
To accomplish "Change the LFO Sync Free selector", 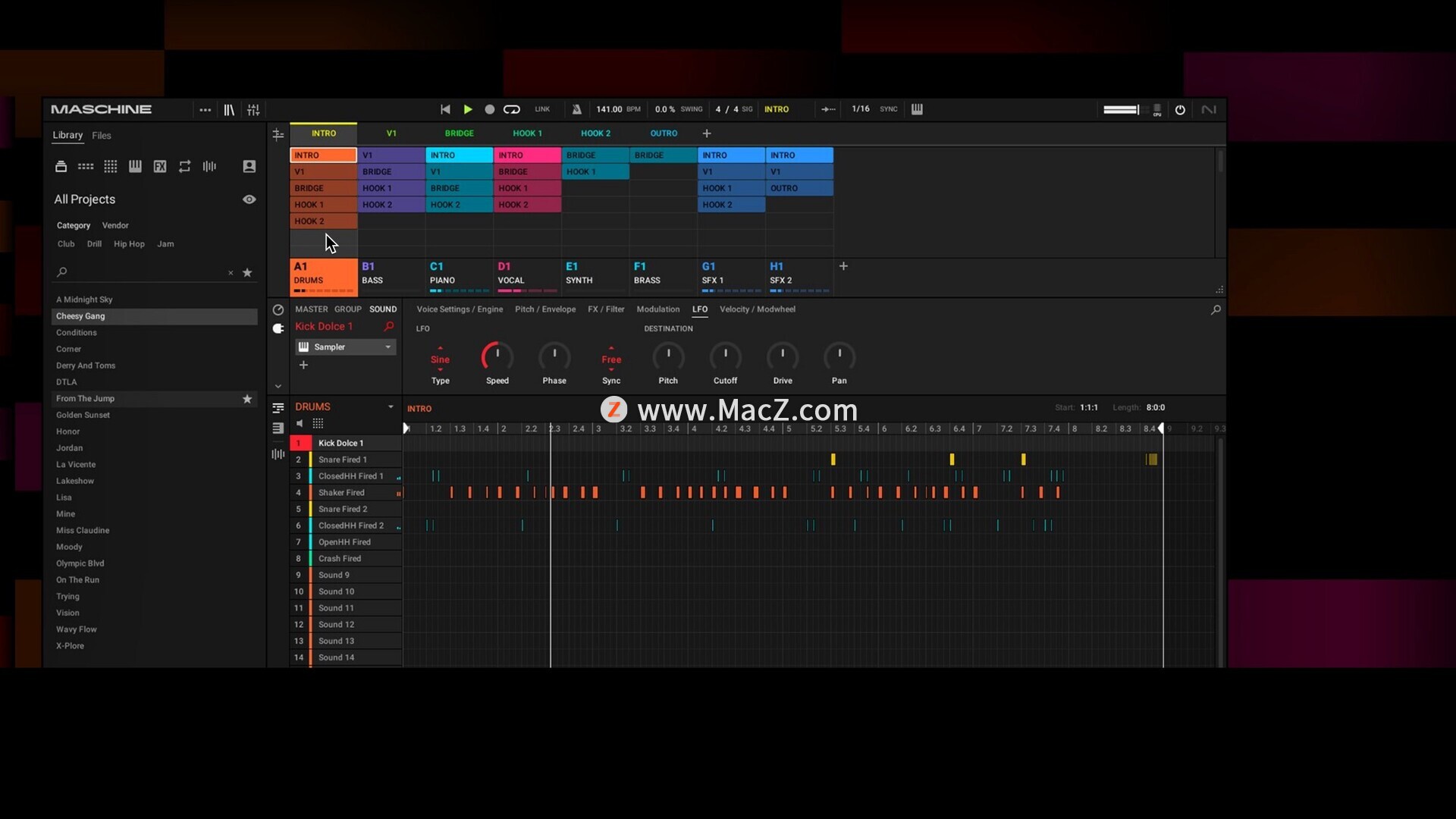I will click(x=611, y=359).
